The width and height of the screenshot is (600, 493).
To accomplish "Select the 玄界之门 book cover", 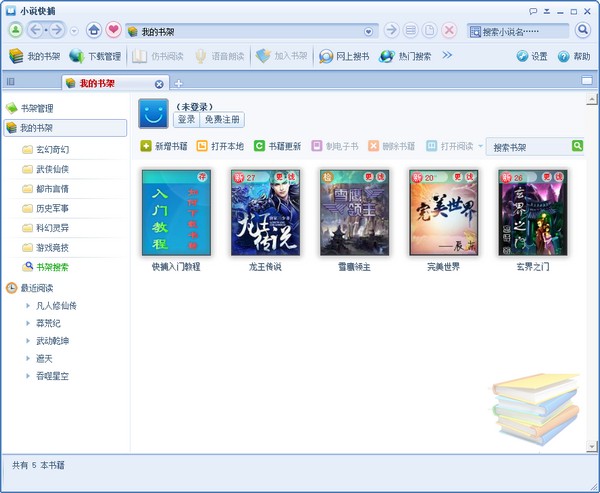I will click(x=533, y=213).
